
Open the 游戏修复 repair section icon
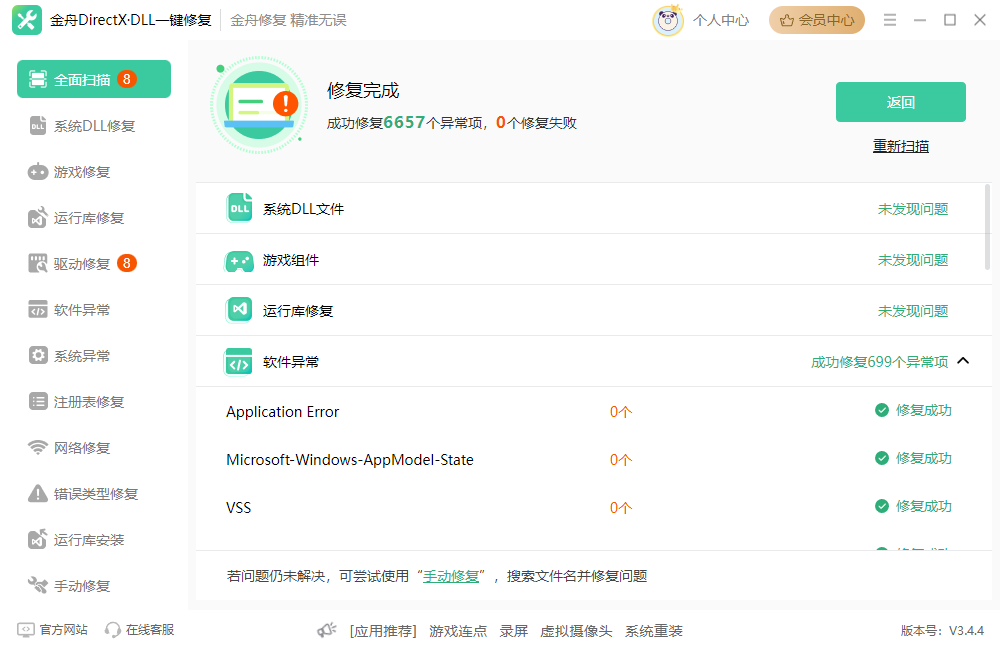tap(35, 170)
